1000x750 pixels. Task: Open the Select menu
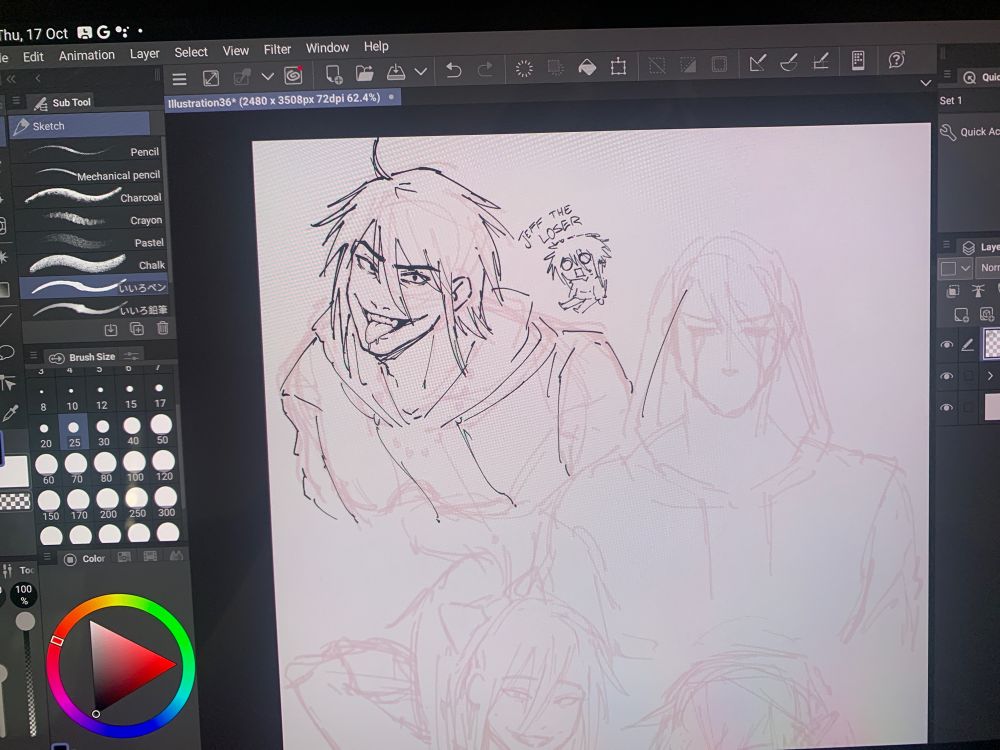click(191, 52)
